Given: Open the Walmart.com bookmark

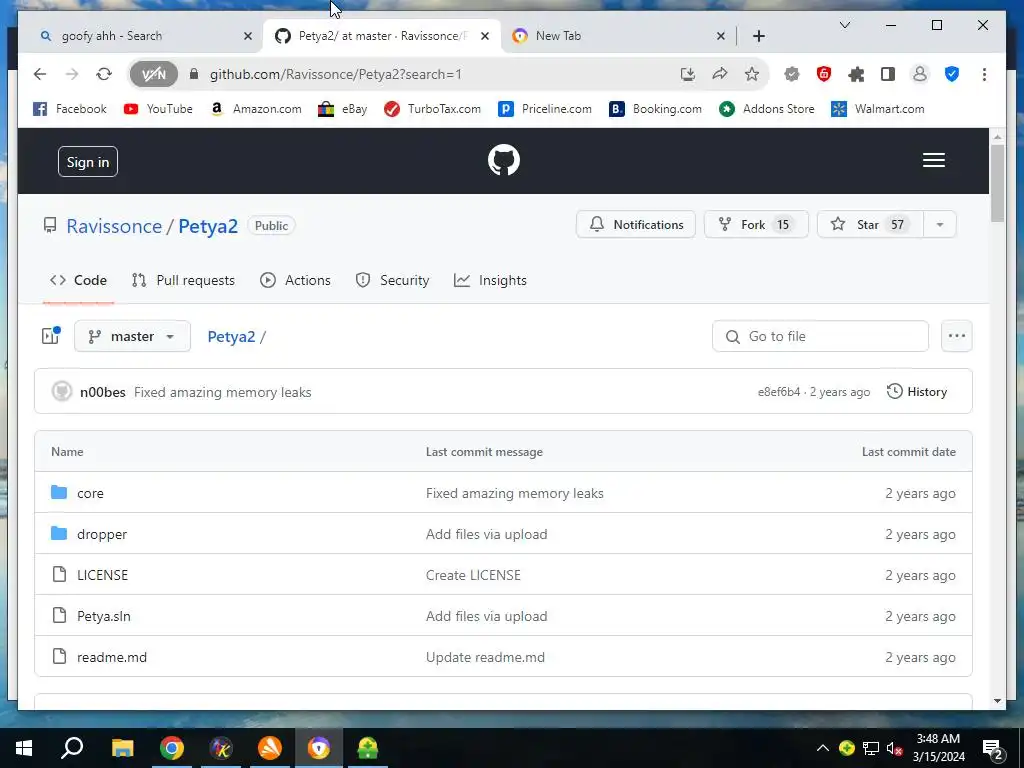Looking at the screenshot, I should tap(878, 108).
